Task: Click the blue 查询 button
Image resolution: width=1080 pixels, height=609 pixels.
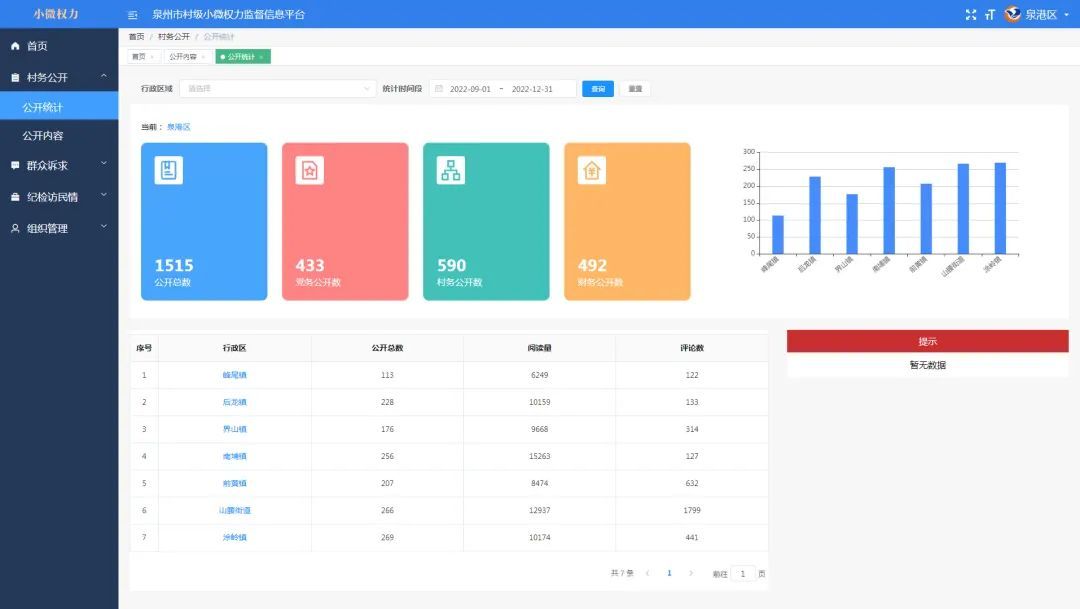Action: click(x=598, y=89)
